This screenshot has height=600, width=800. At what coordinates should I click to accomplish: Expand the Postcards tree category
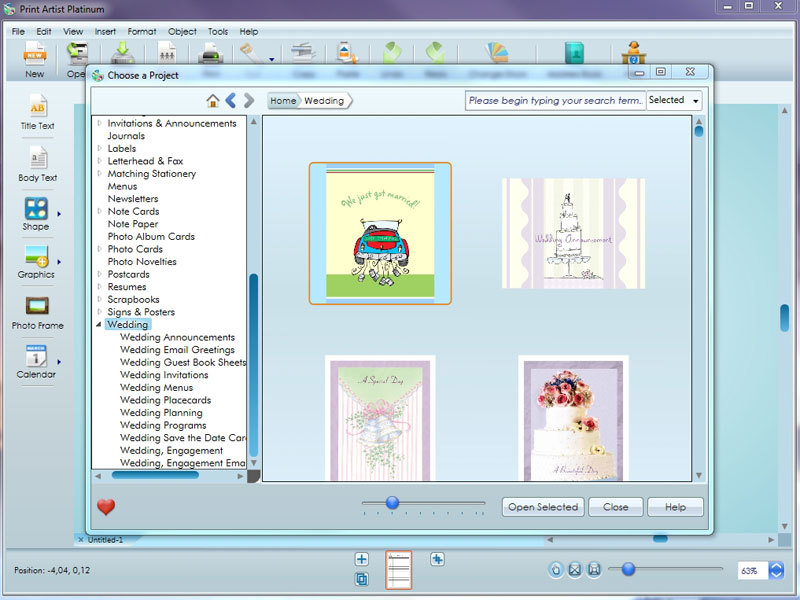99,274
